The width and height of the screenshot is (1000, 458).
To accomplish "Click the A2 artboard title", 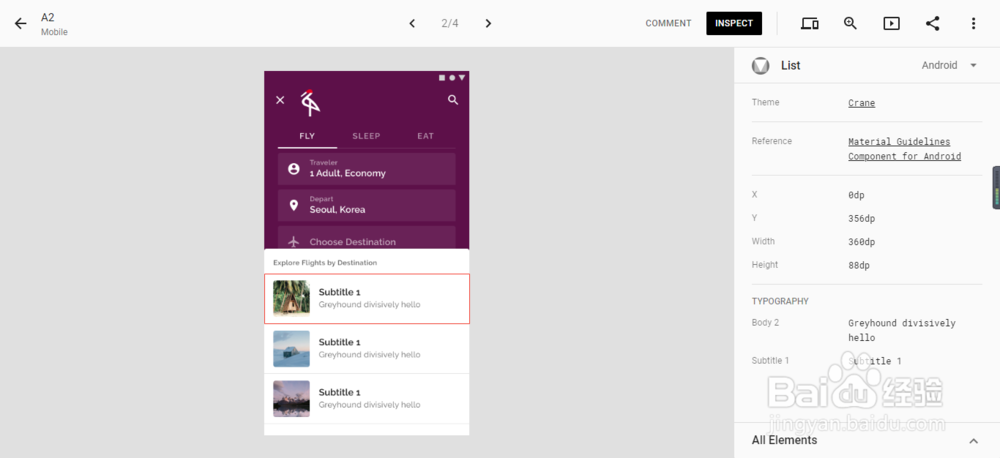I will [48, 17].
